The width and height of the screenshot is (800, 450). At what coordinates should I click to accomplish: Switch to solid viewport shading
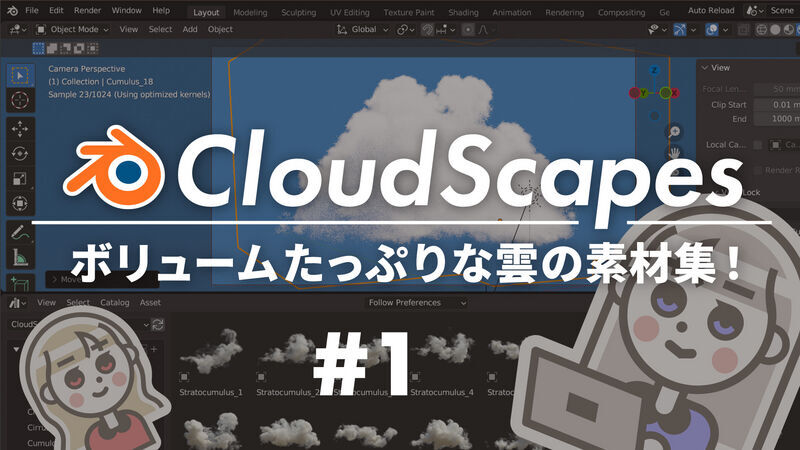775,30
